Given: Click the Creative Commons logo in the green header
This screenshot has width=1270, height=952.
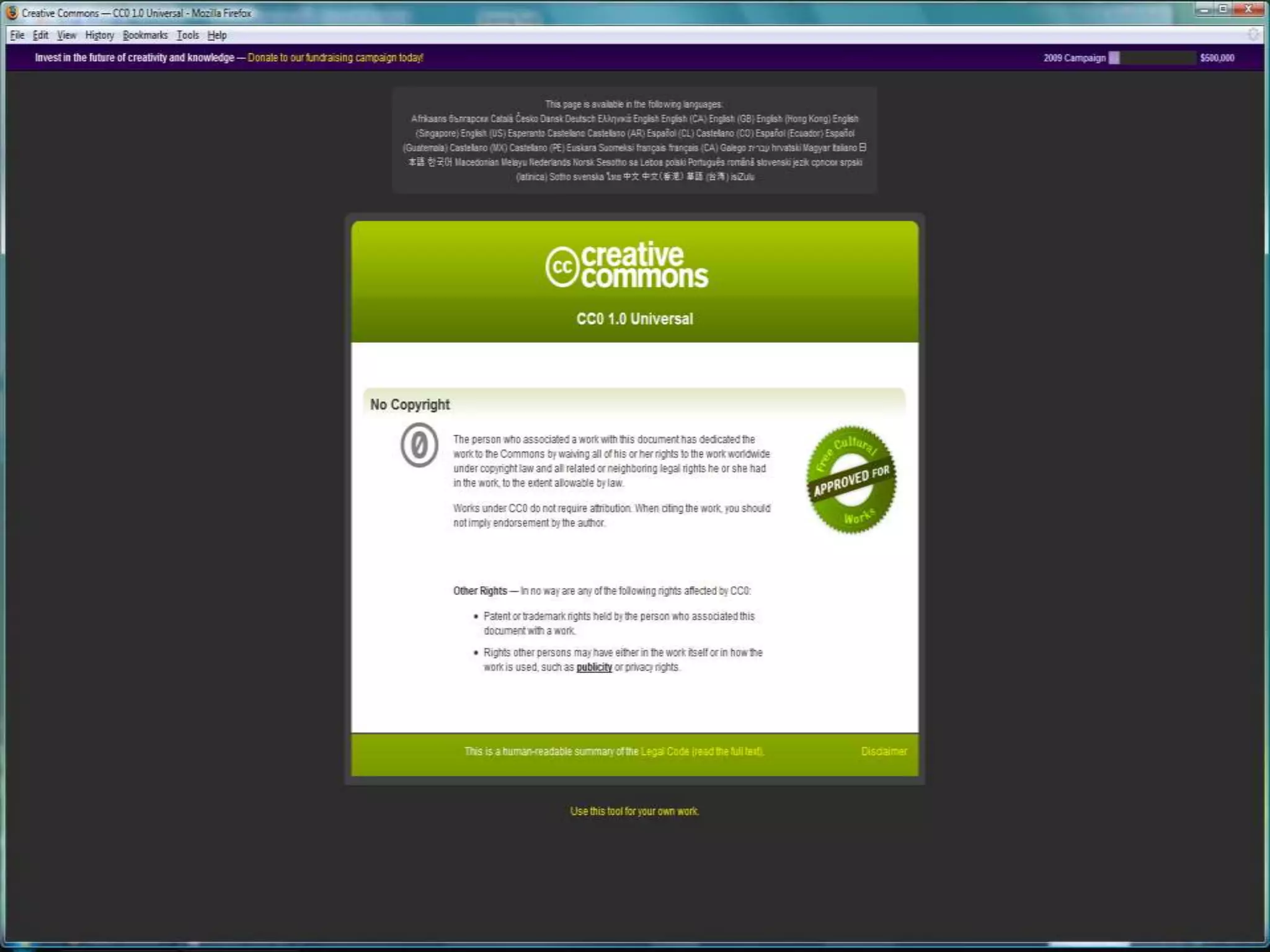Looking at the screenshot, I should (x=626, y=266).
